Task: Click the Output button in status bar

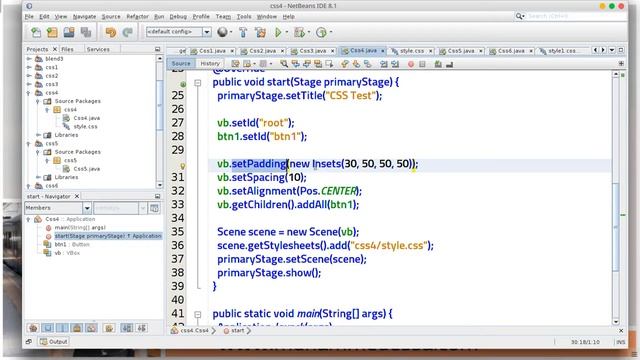Action: click(x=54, y=342)
